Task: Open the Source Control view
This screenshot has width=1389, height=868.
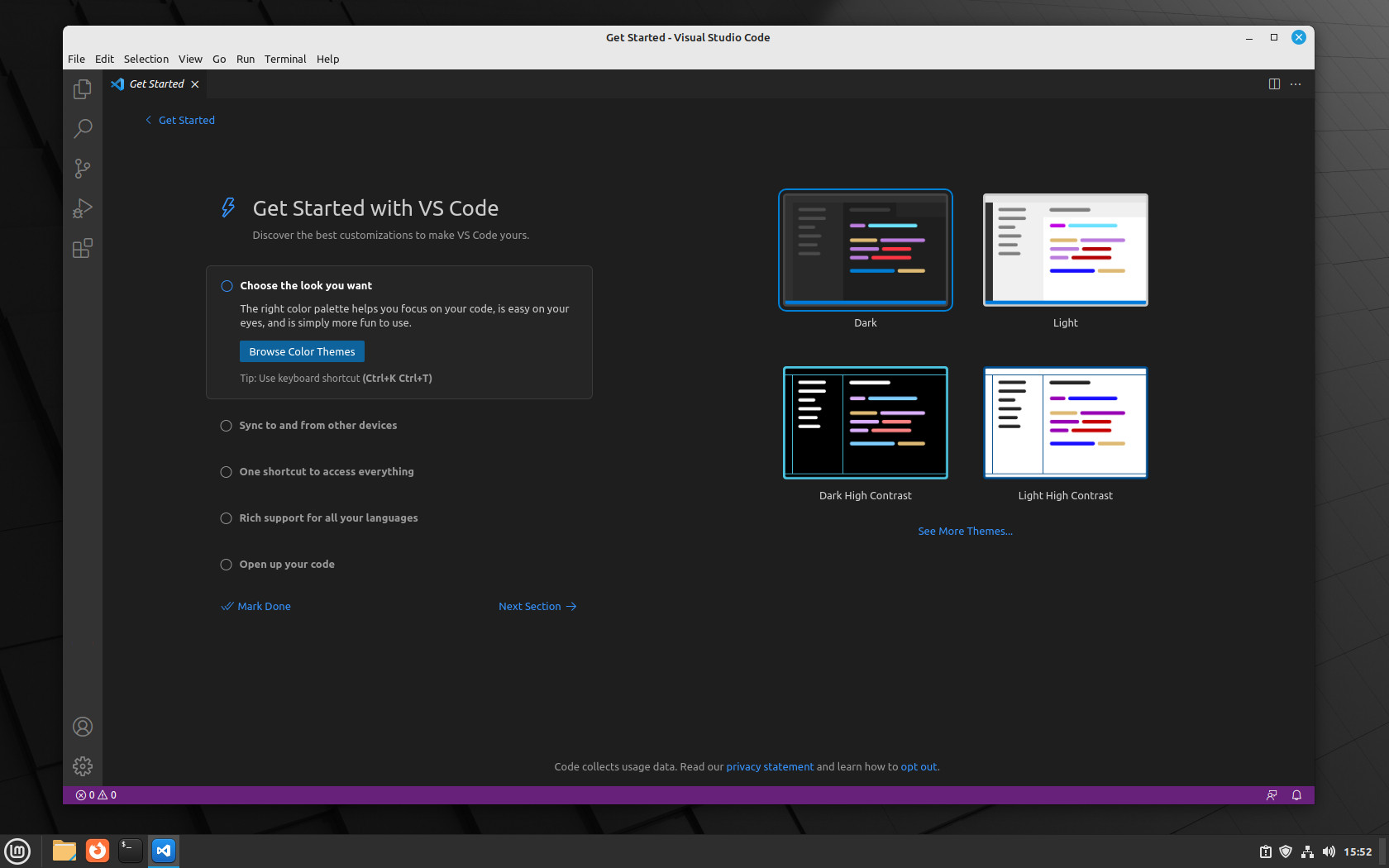Action: 83,169
